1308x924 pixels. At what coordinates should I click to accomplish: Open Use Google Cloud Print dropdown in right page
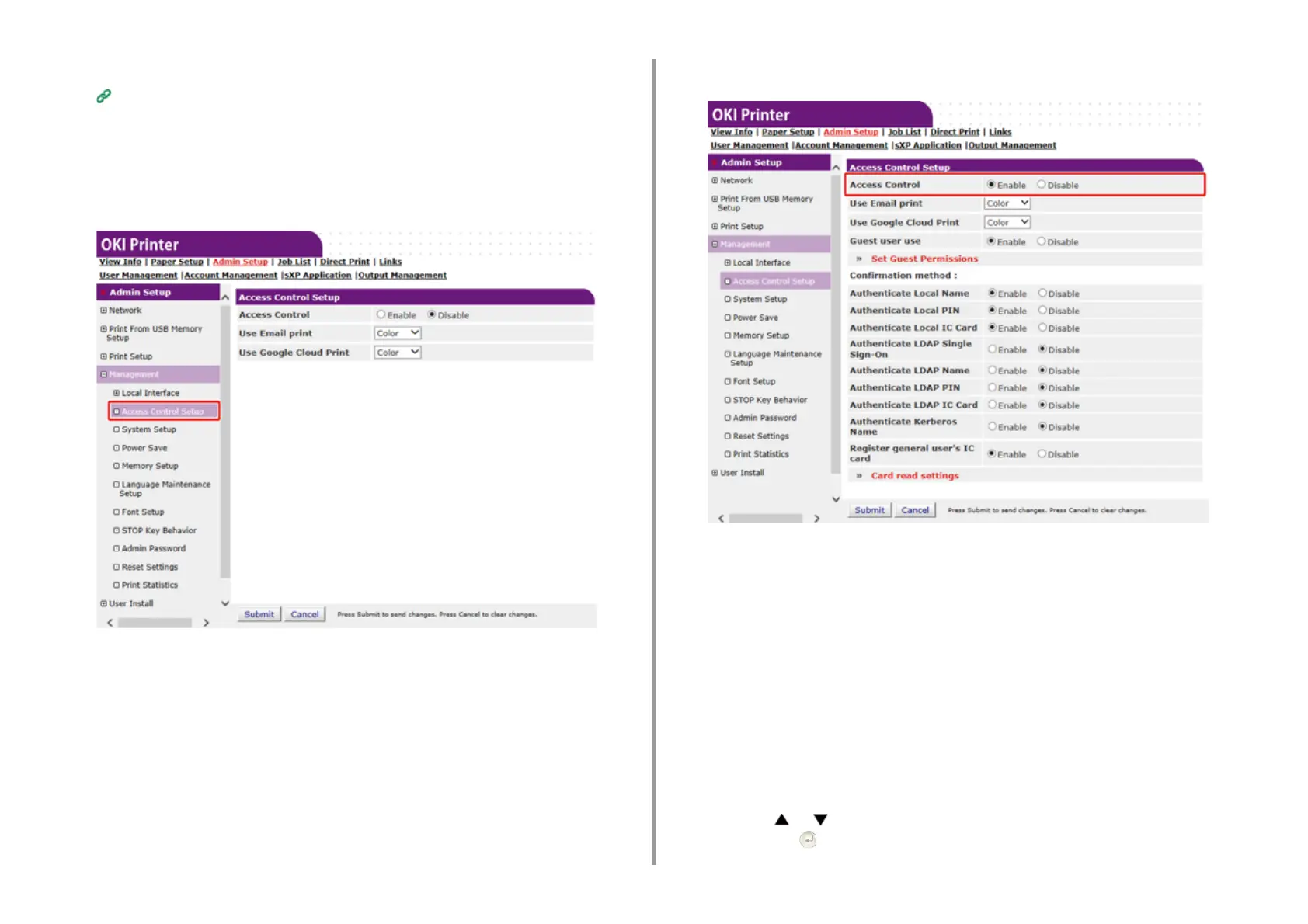pos(1007,223)
